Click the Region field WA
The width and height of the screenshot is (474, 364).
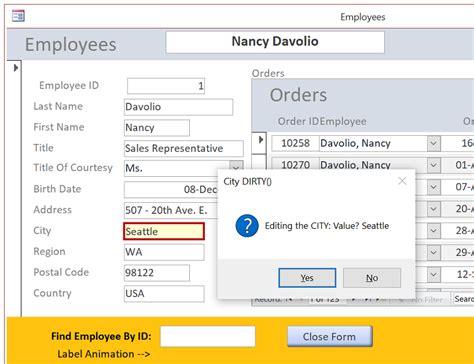click(x=164, y=252)
